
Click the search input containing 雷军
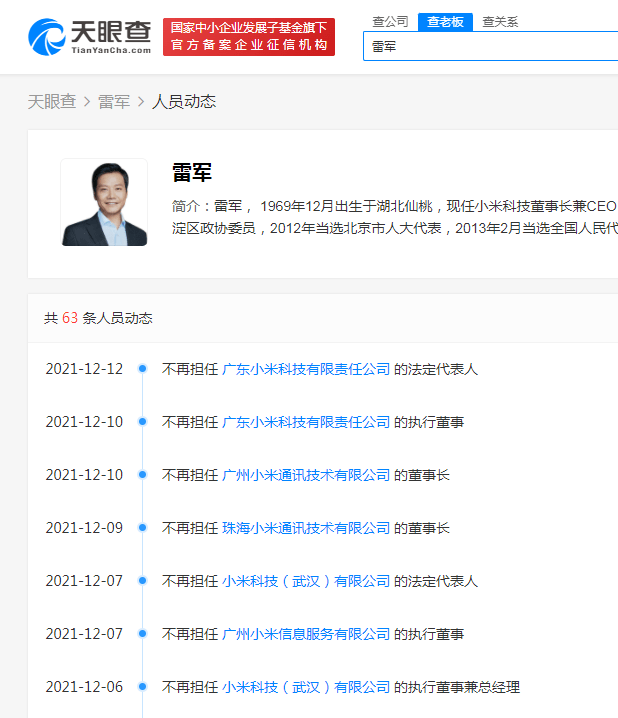490,46
